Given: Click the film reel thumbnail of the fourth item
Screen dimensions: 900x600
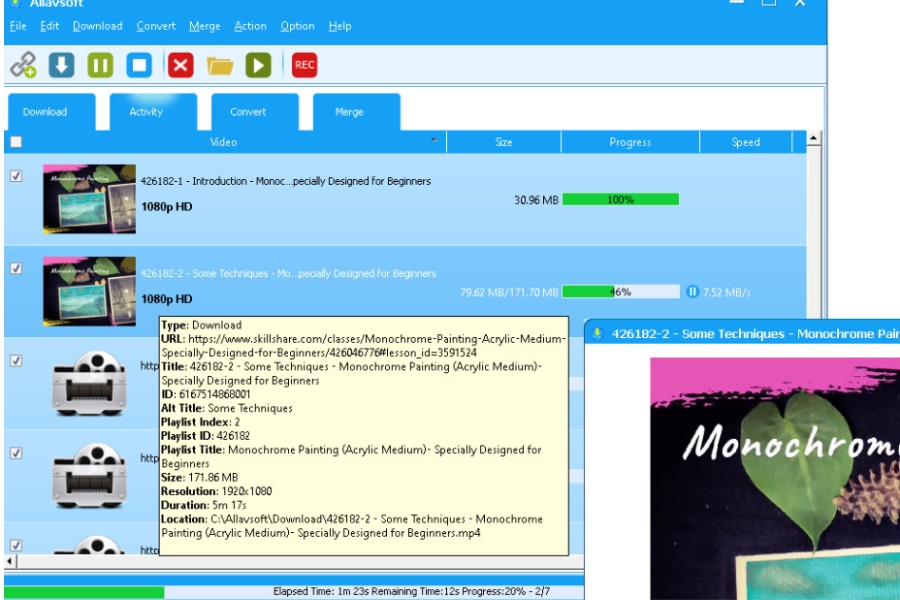Looking at the screenshot, I should pyautogui.click(x=90, y=475).
